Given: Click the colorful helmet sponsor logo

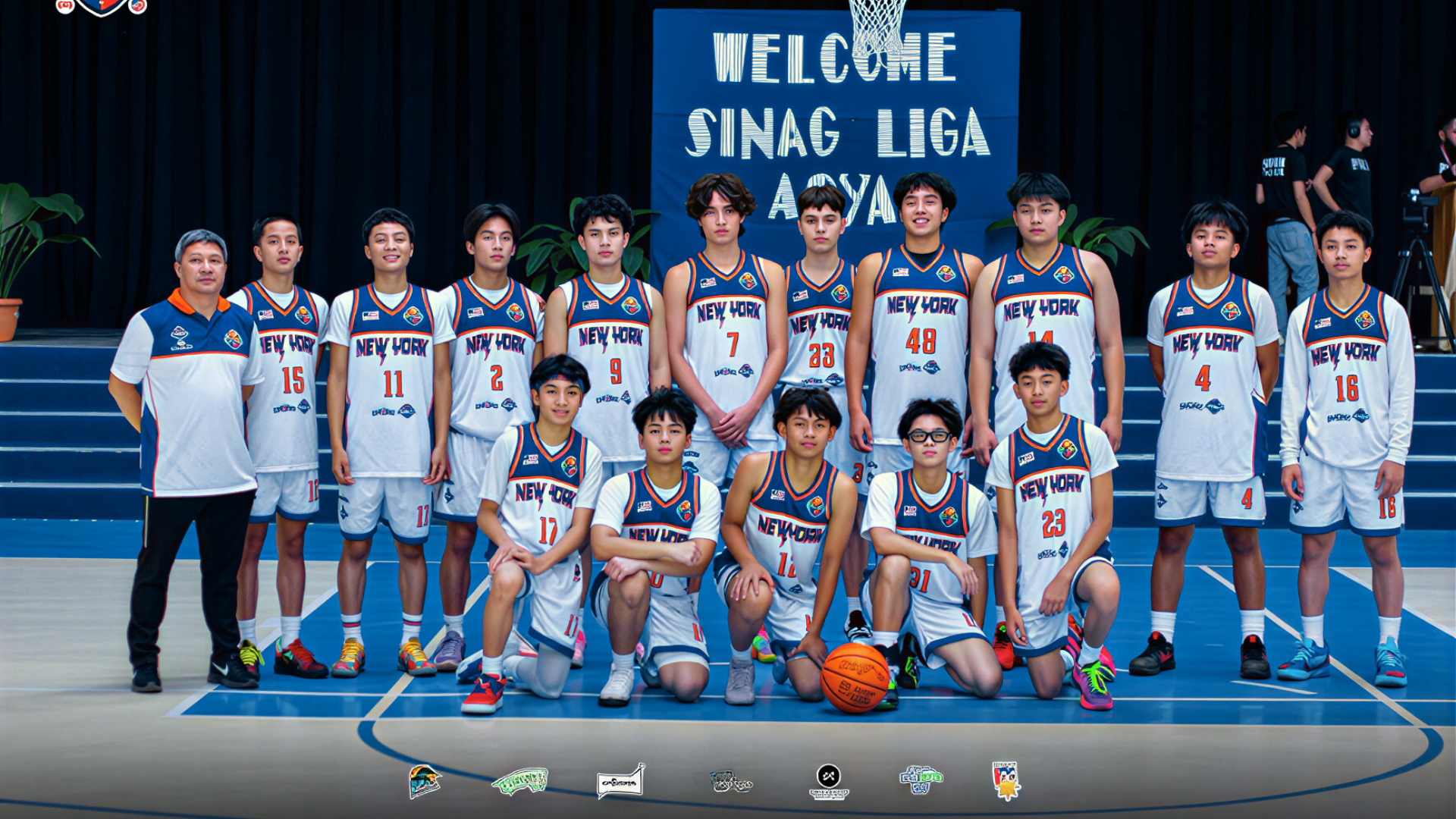Looking at the screenshot, I should click(x=424, y=781).
